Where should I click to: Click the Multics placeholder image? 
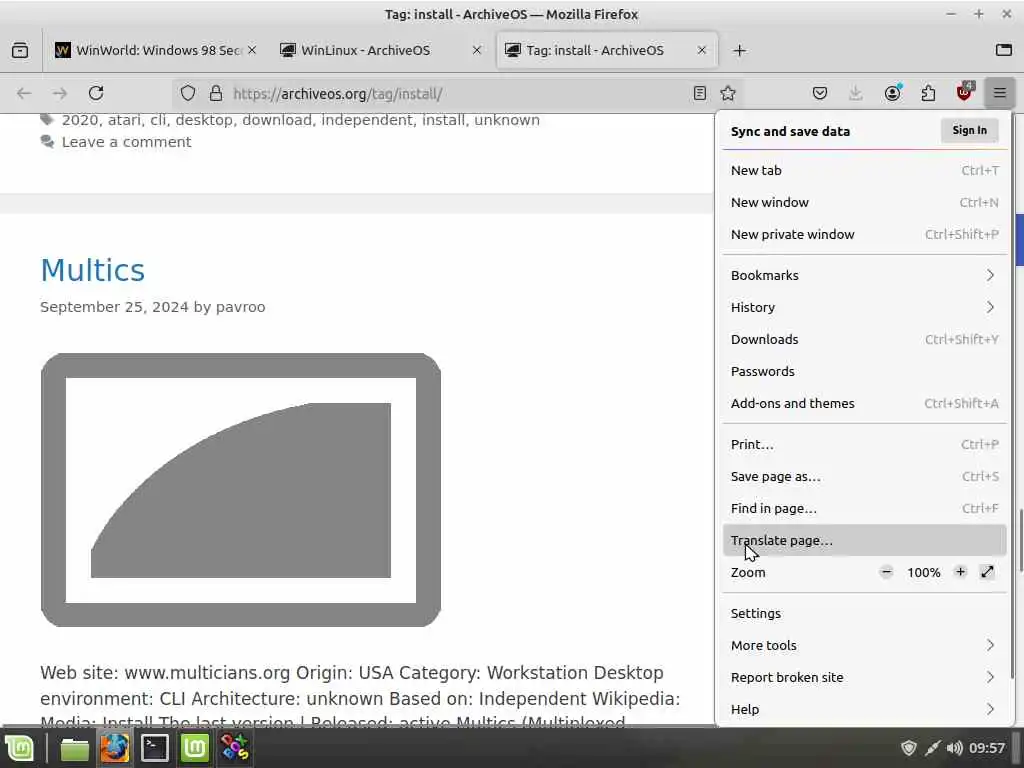click(241, 490)
